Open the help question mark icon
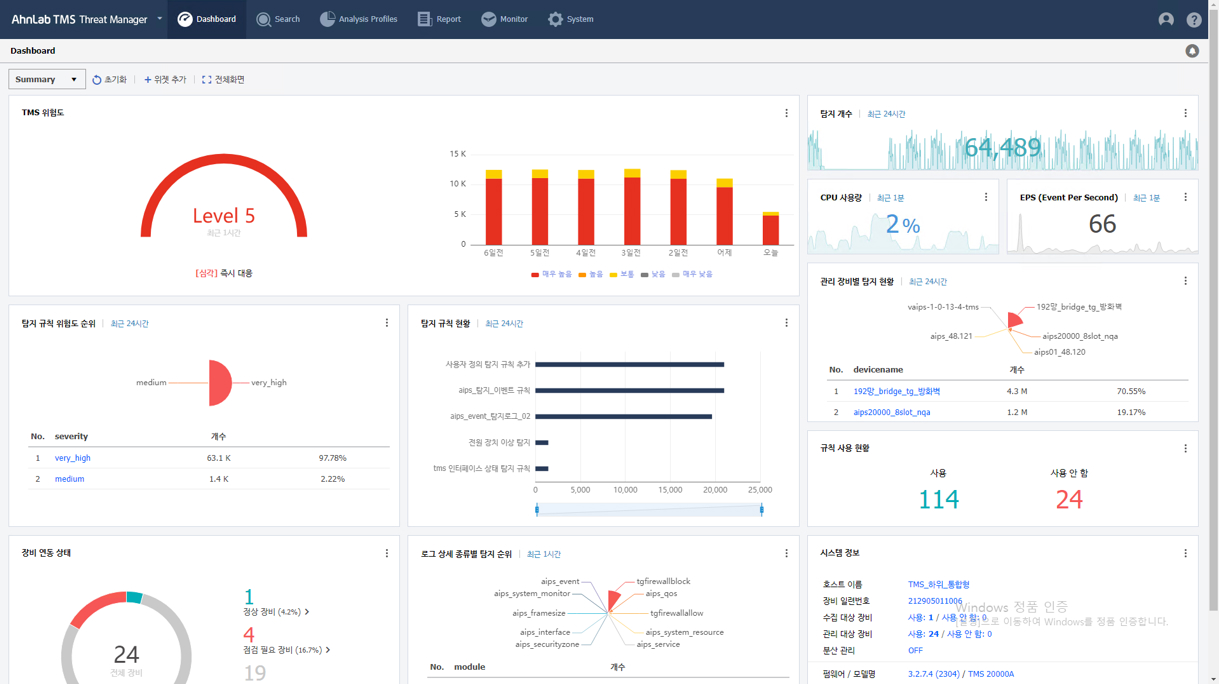 [1193, 19]
